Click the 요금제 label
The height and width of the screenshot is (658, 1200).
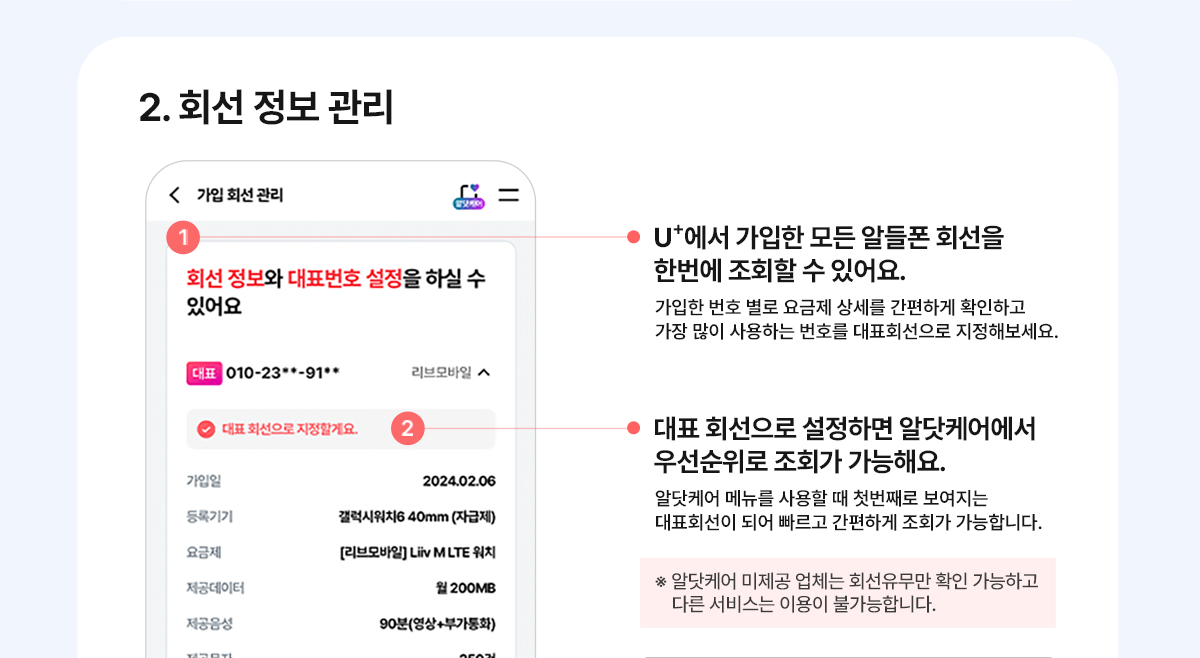tap(204, 553)
